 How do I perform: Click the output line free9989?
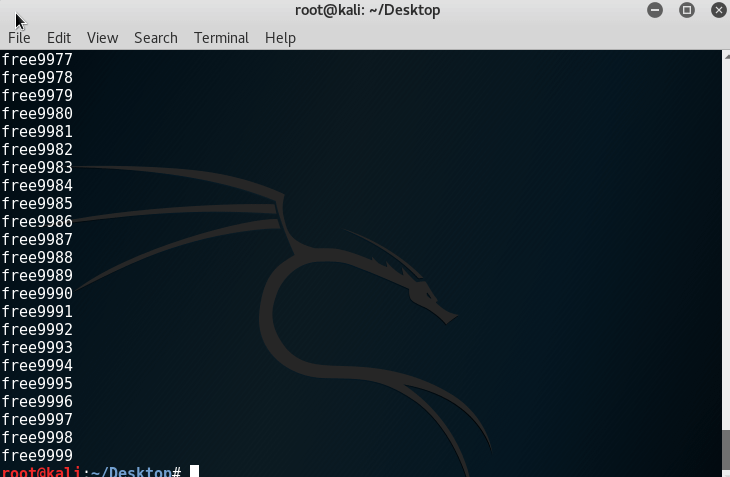[37, 275]
